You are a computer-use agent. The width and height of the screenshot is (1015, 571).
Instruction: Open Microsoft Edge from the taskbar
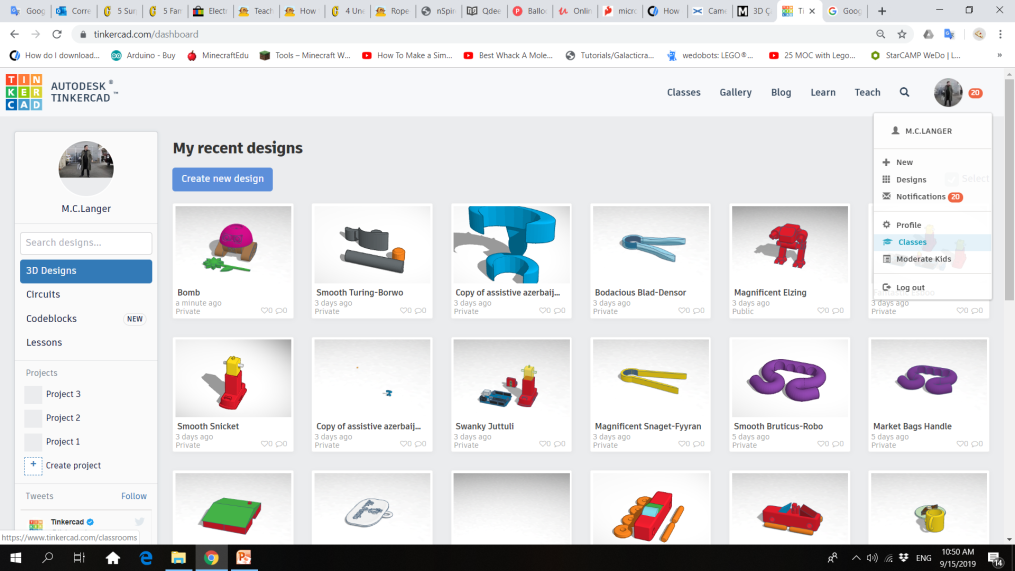pyautogui.click(x=146, y=557)
